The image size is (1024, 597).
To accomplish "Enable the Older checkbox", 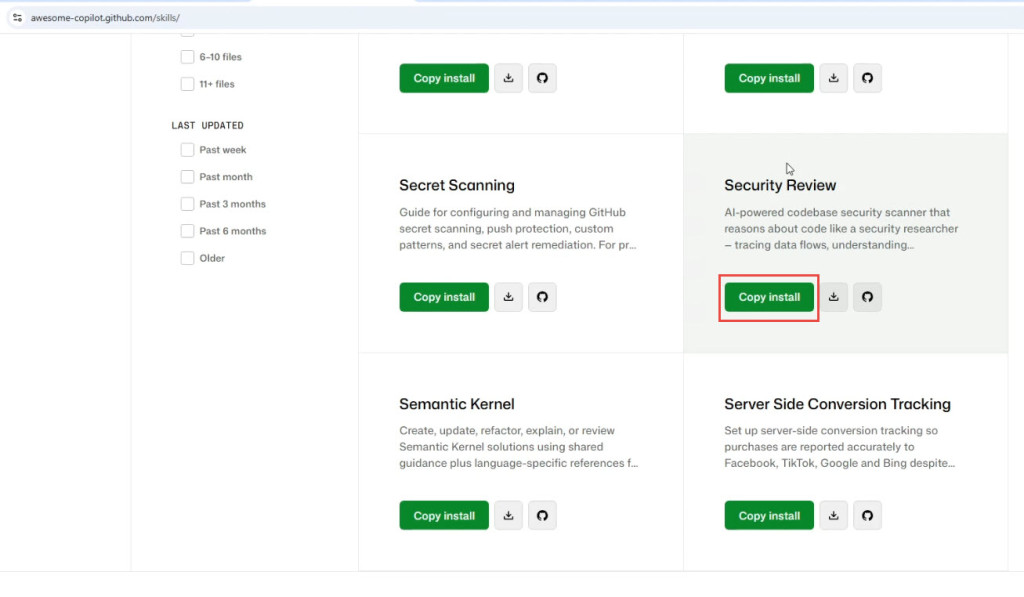I will point(187,258).
